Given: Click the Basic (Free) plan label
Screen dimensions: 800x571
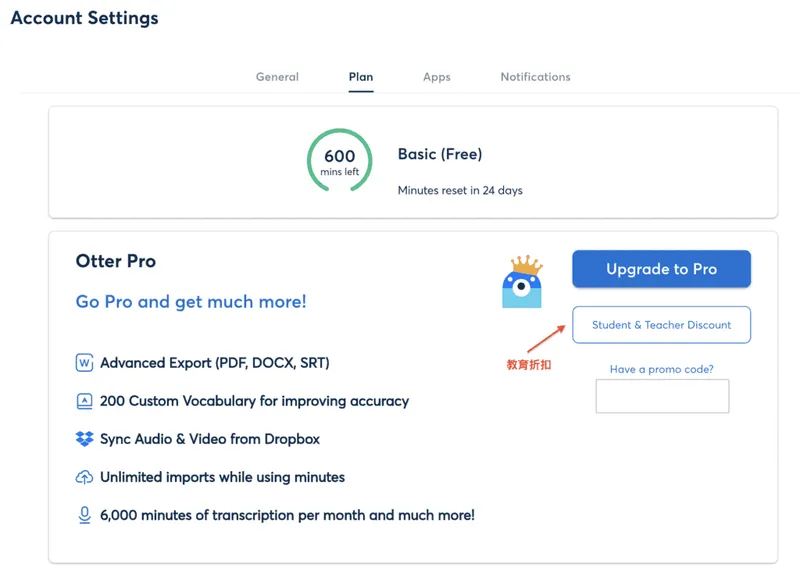Looking at the screenshot, I should coord(439,154).
